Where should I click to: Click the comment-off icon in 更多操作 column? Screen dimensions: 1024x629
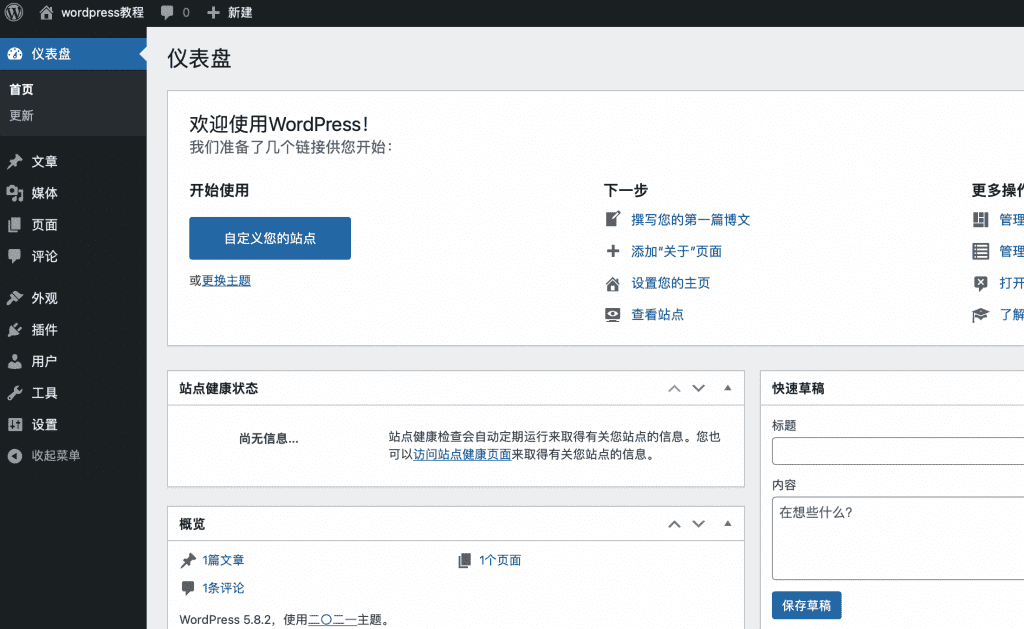point(980,283)
